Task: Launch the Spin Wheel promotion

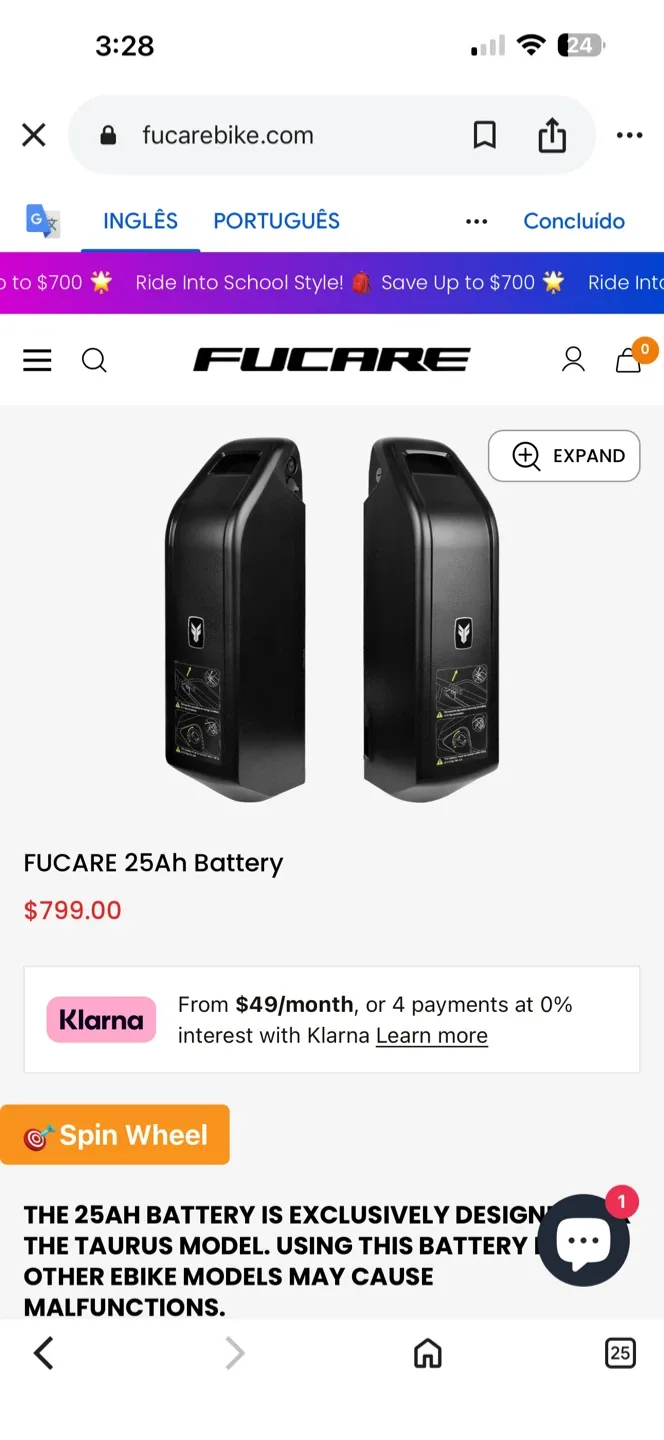Action: [x=115, y=1134]
